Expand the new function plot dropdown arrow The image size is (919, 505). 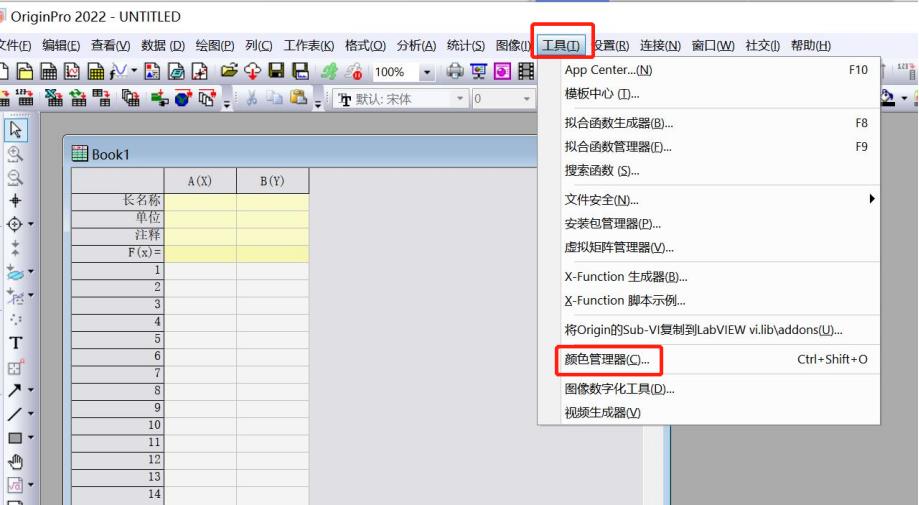click(x=134, y=71)
